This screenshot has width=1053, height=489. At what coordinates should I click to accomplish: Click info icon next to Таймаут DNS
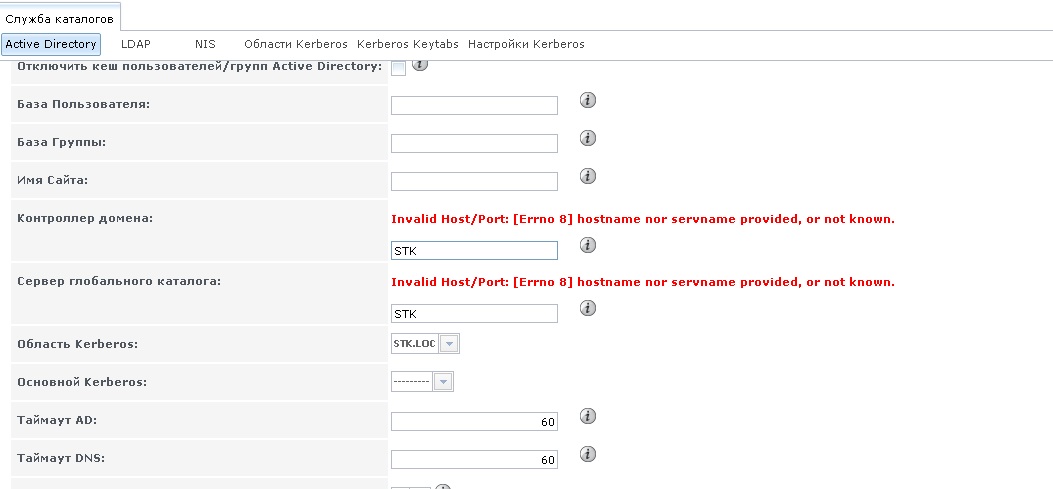(x=588, y=454)
